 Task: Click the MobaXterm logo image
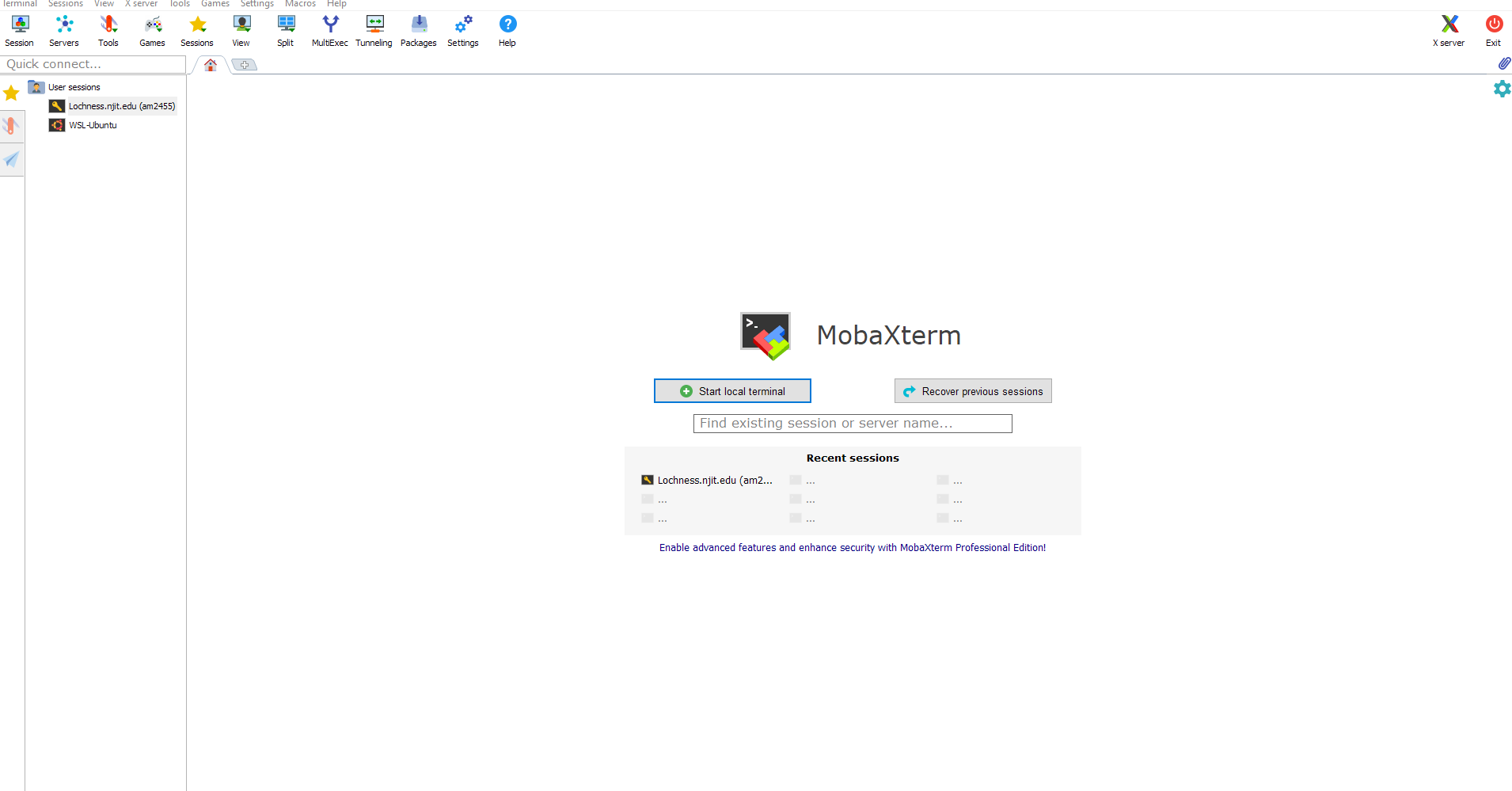[765, 336]
